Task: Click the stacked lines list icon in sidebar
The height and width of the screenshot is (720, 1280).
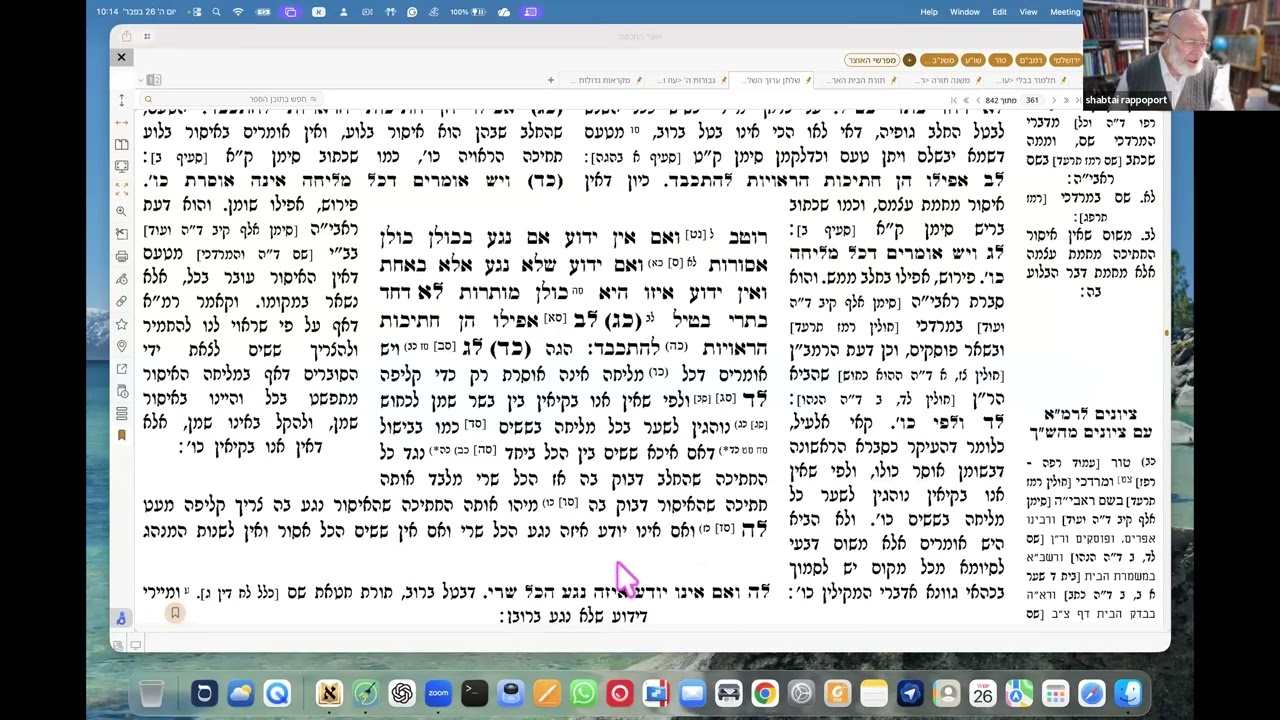Action: [121, 413]
